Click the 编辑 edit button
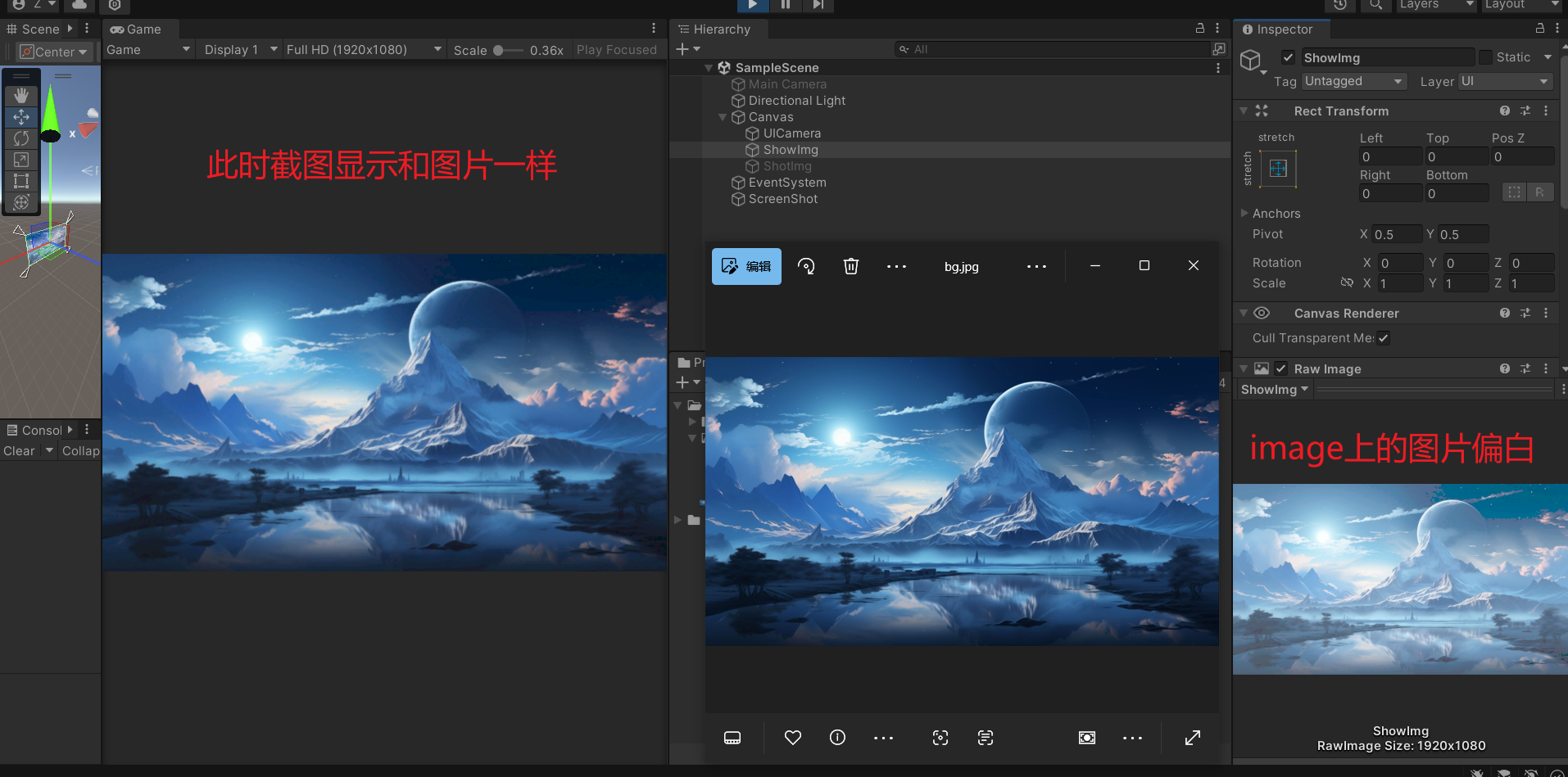1568x777 pixels. click(x=746, y=266)
